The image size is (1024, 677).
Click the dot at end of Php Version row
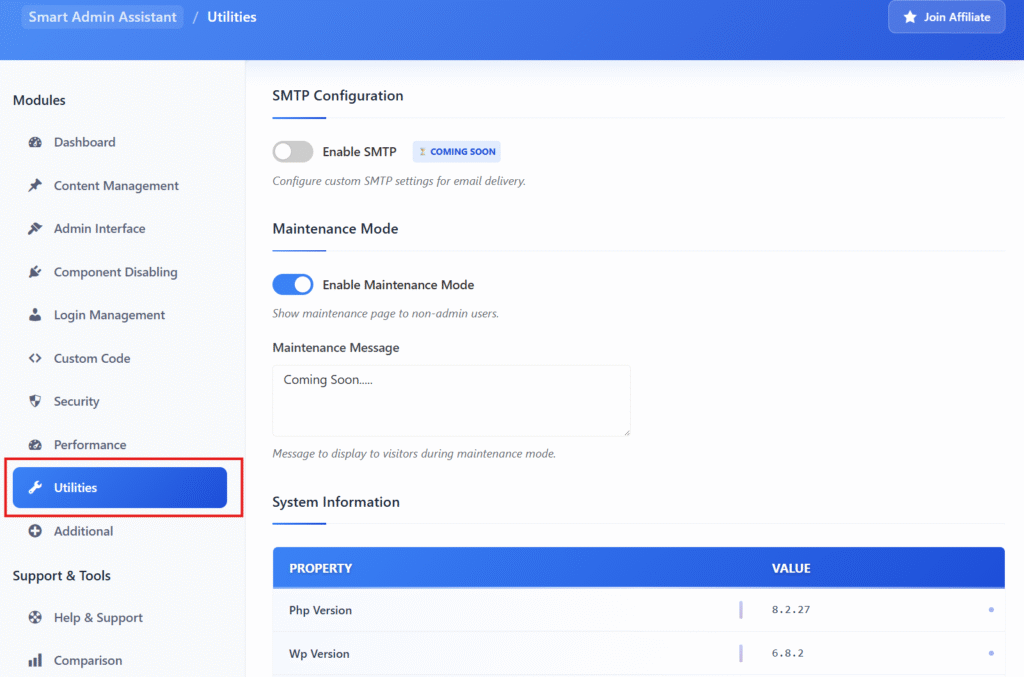click(x=991, y=610)
